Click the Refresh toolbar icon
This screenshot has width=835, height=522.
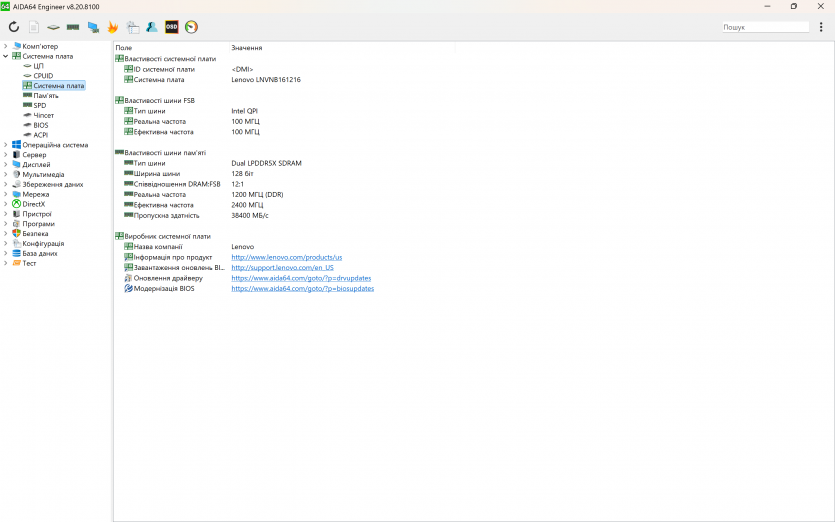pyautogui.click(x=14, y=27)
